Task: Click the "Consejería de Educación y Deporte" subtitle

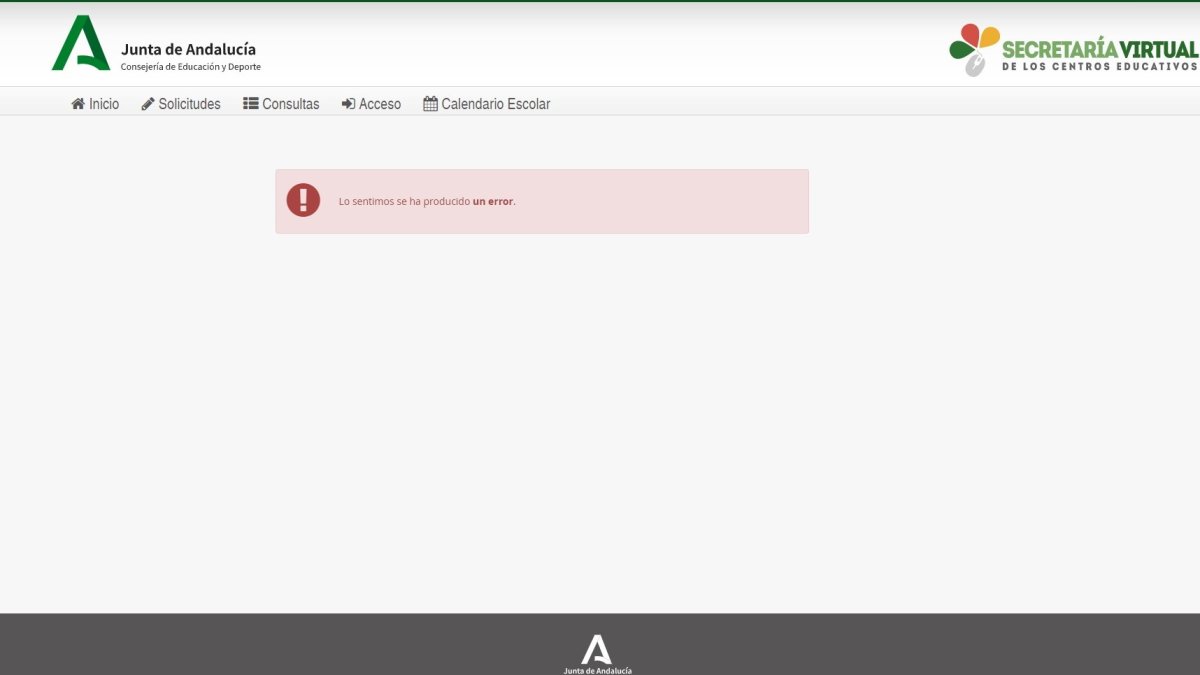Action: pos(190,65)
